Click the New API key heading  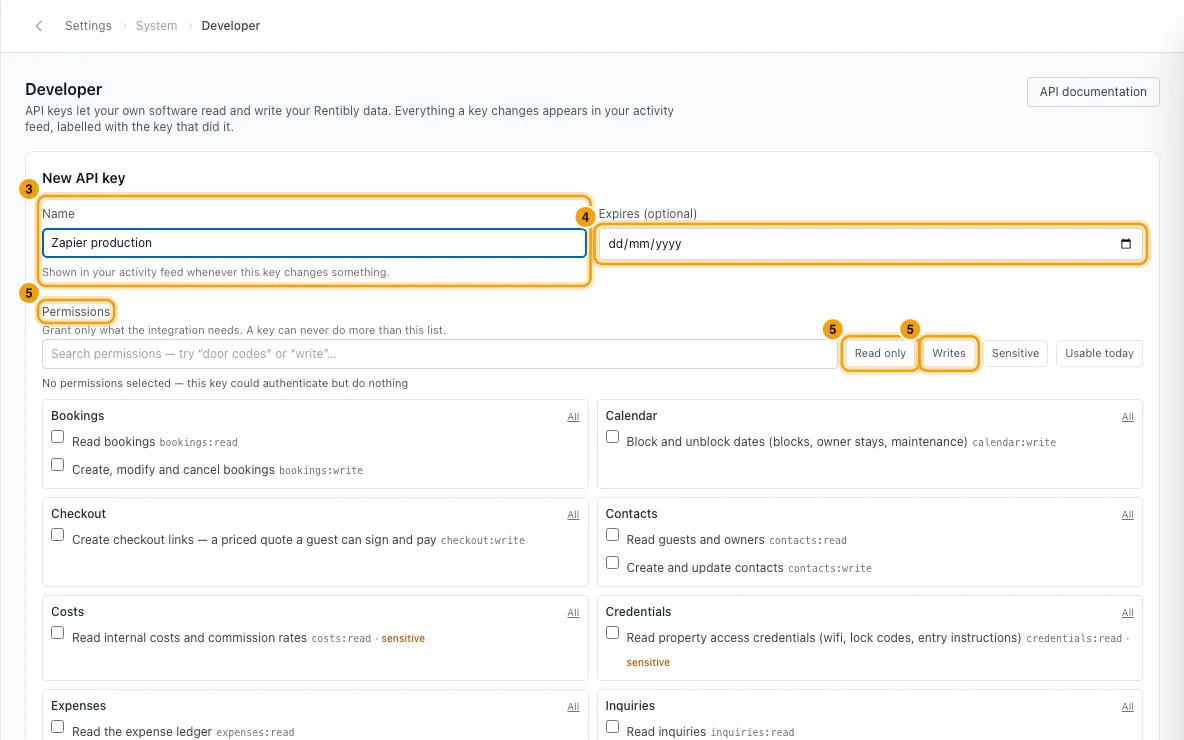pos(84,178)
